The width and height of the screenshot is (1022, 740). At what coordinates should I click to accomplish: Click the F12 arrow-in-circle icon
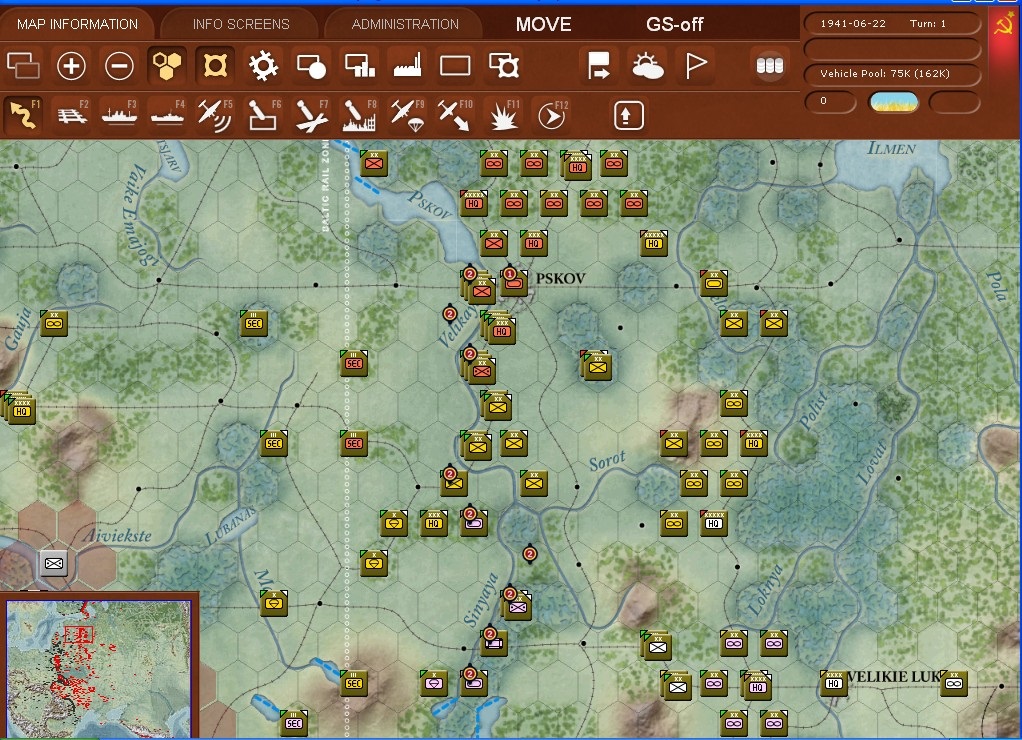pos(552,115)
